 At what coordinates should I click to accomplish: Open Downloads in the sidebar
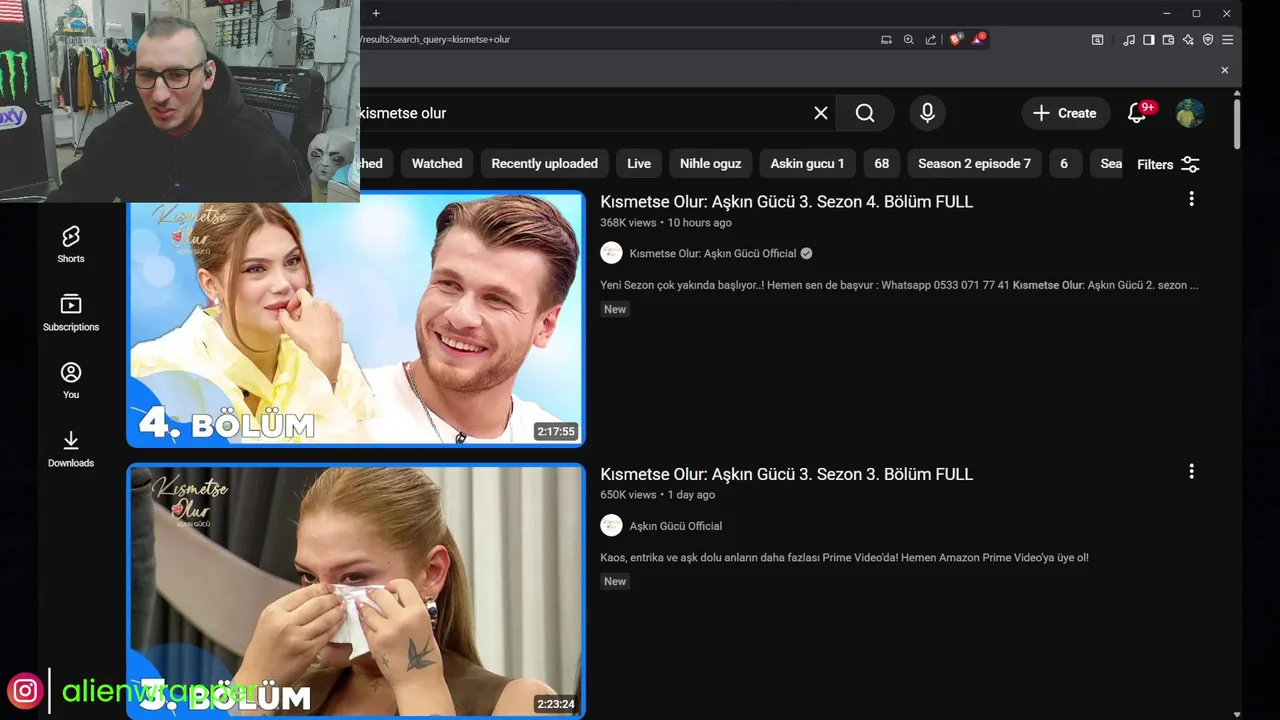(x=71, y=448)
